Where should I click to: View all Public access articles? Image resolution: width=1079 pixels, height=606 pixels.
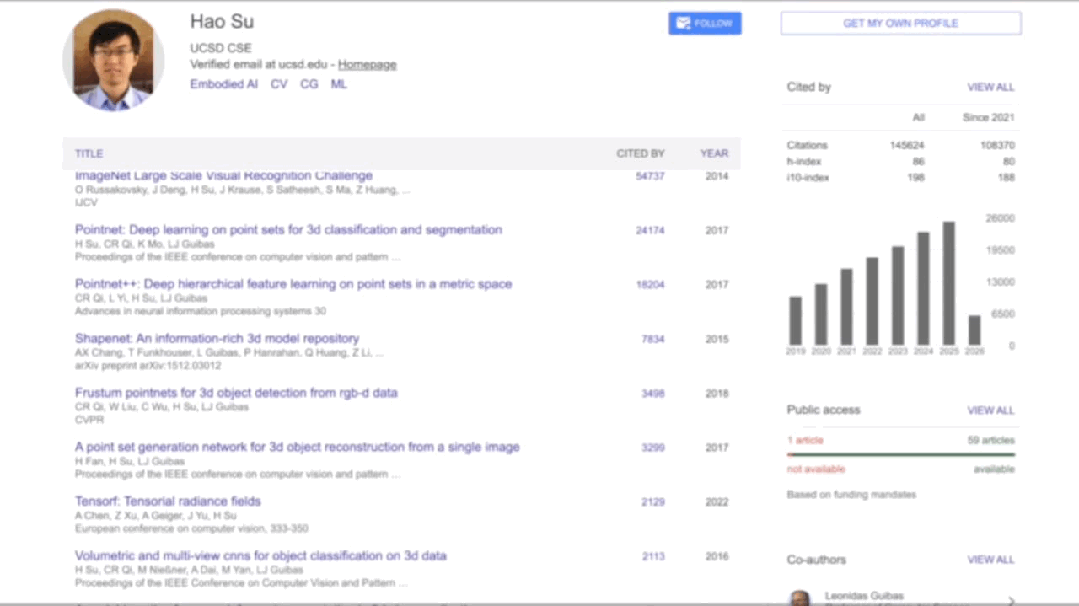pos(990,410)
